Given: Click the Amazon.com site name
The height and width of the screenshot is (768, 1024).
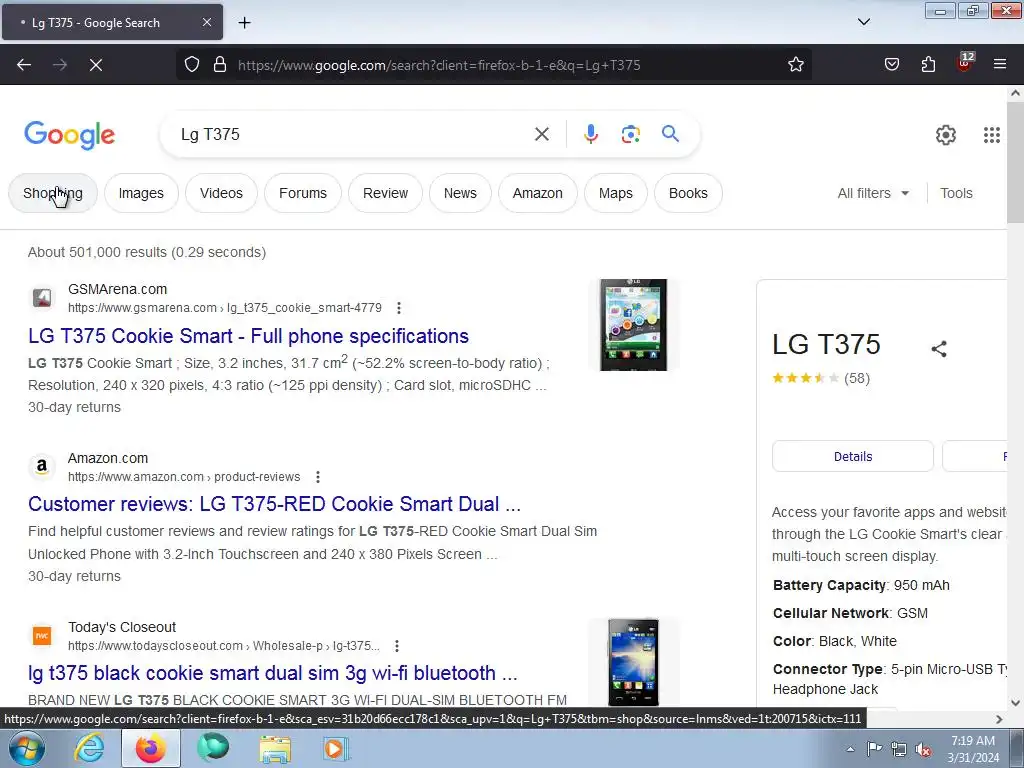Looking at the screenshot, I should tap(108, 458).
